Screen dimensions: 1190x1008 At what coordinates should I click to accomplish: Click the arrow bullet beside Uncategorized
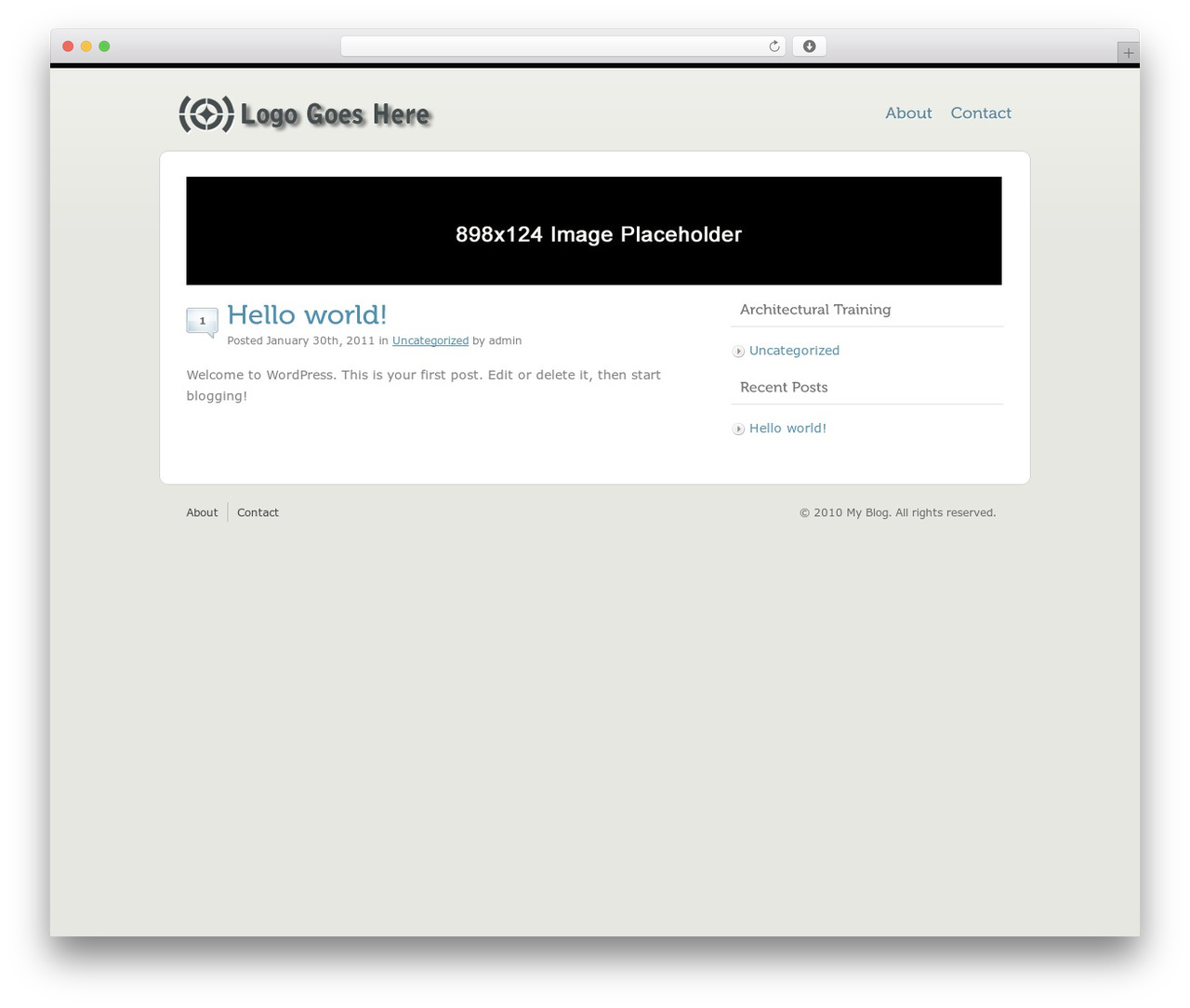(x=738, y=351)
